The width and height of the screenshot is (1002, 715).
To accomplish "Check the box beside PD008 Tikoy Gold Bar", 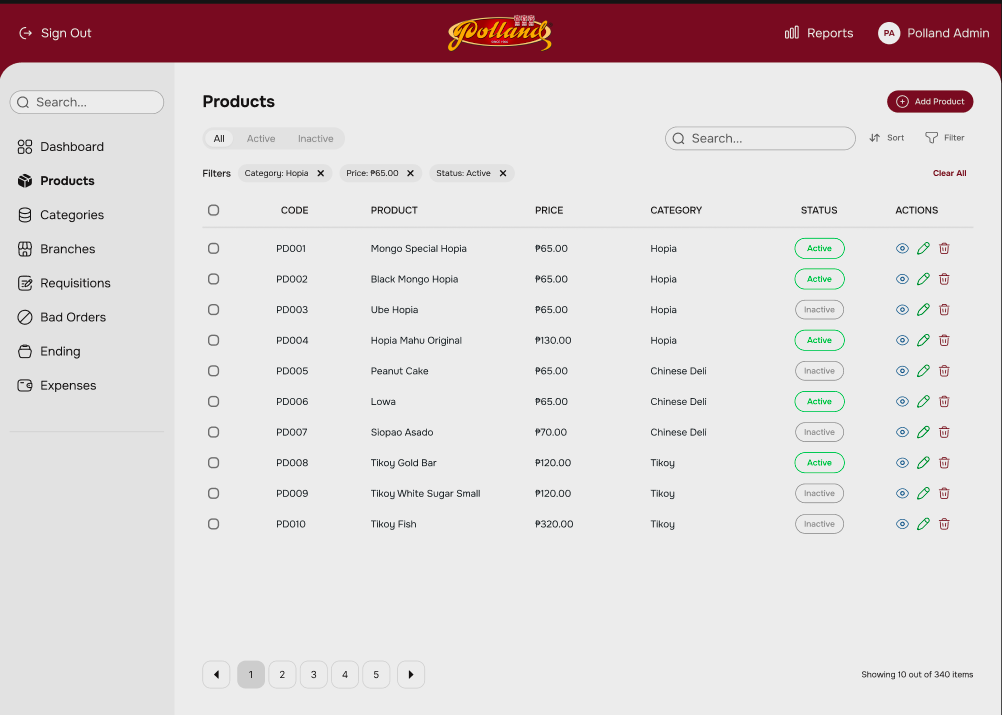I will click(x=213, y=463).
